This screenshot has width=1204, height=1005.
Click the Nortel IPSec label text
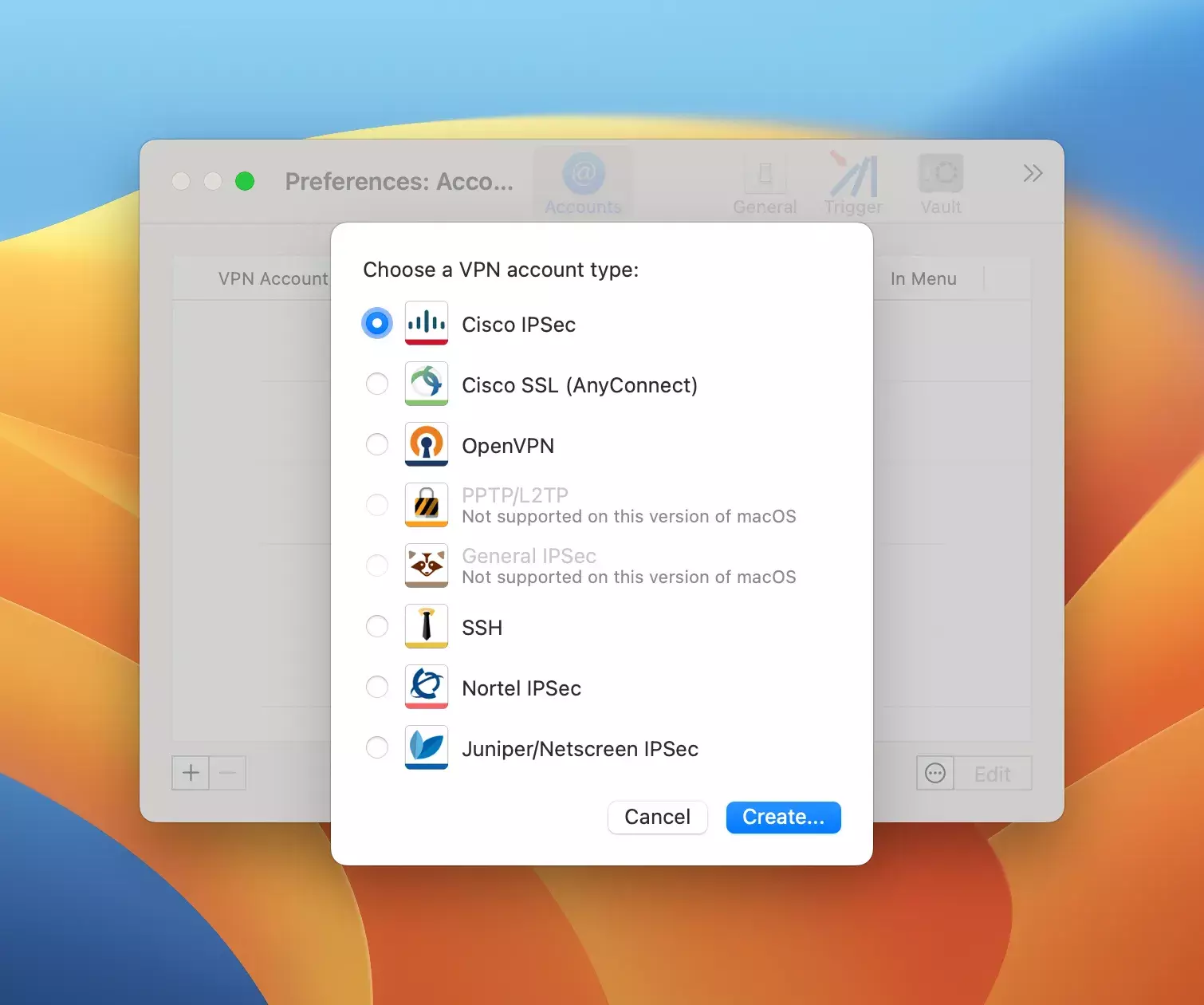[x=521, y=688]
